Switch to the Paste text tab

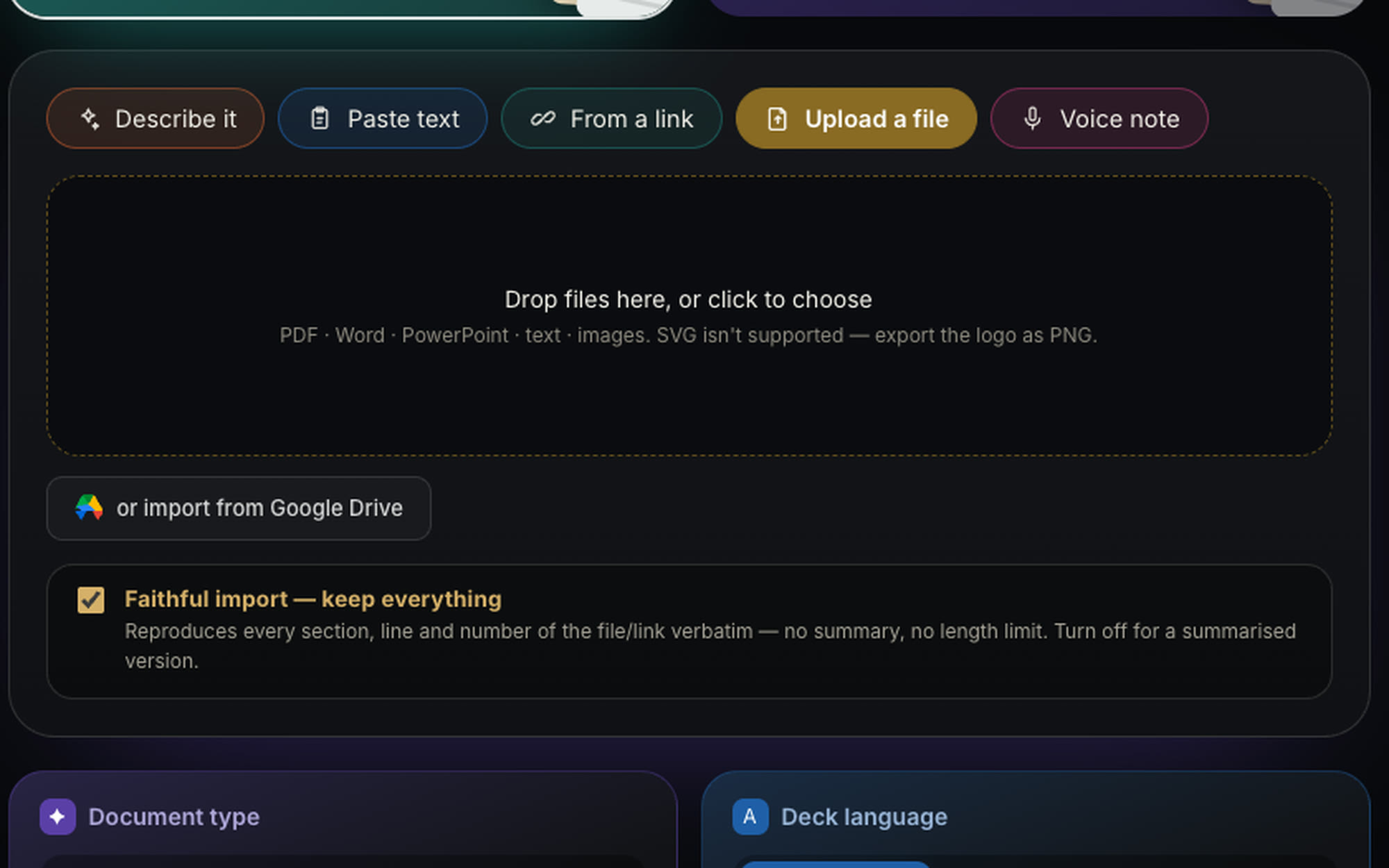383,118
